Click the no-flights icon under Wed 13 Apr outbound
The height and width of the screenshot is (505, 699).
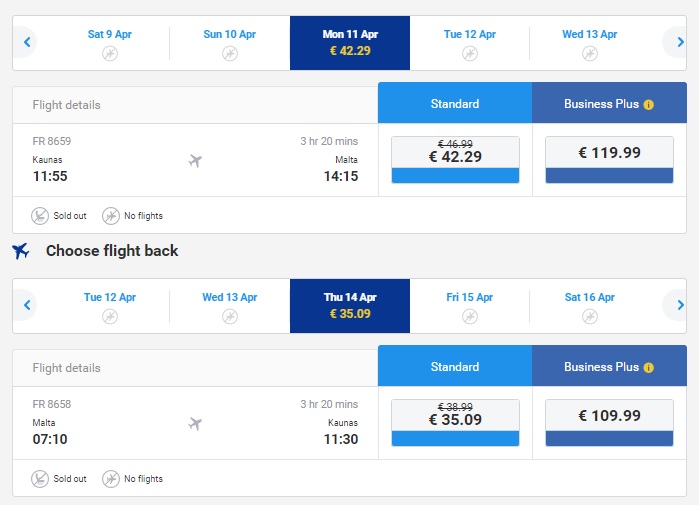point(590,54)
